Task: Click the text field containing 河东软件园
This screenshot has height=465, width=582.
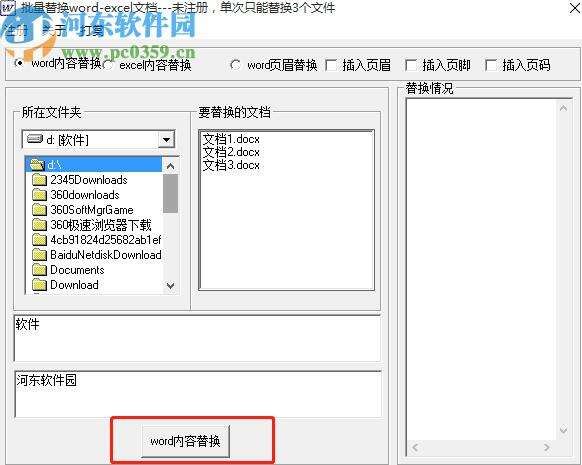Action: [x=198, y=394]
